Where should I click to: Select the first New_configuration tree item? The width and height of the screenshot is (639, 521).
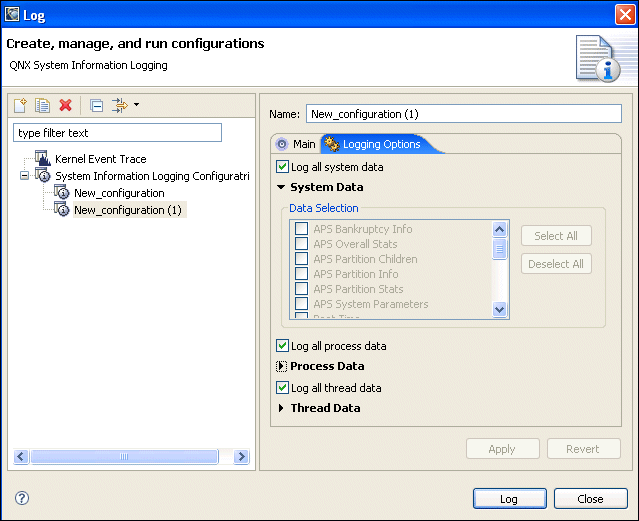[x=119, y=193]
